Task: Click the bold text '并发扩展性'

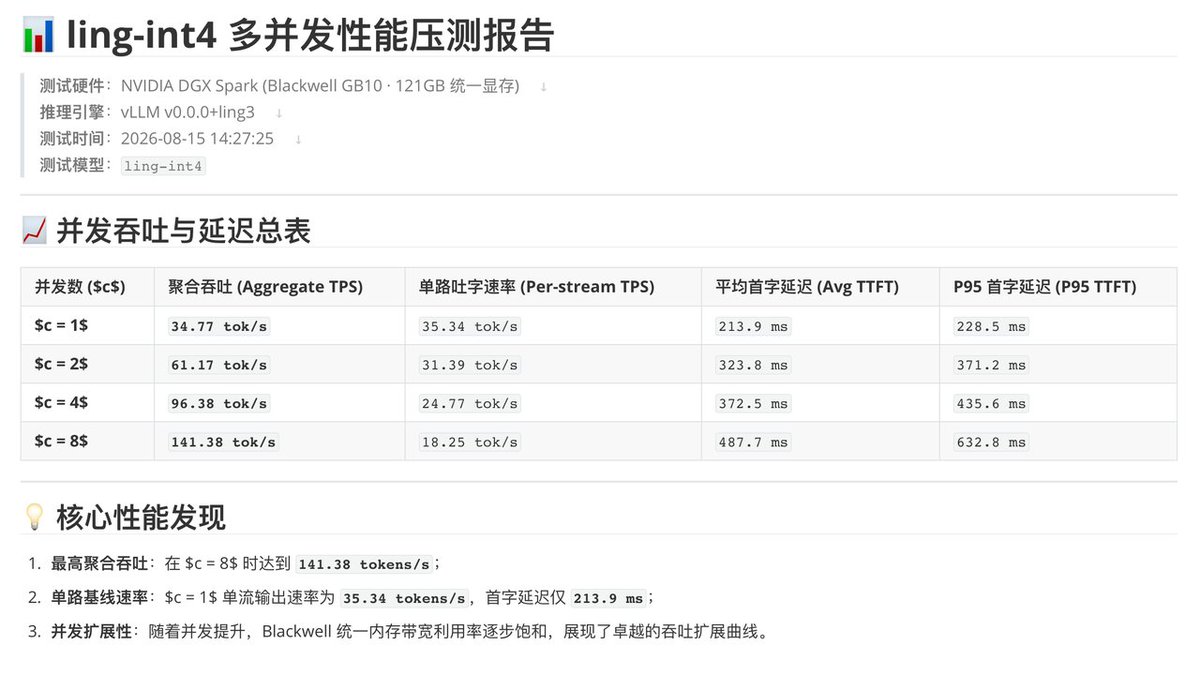Action: (x=91, y=632)
